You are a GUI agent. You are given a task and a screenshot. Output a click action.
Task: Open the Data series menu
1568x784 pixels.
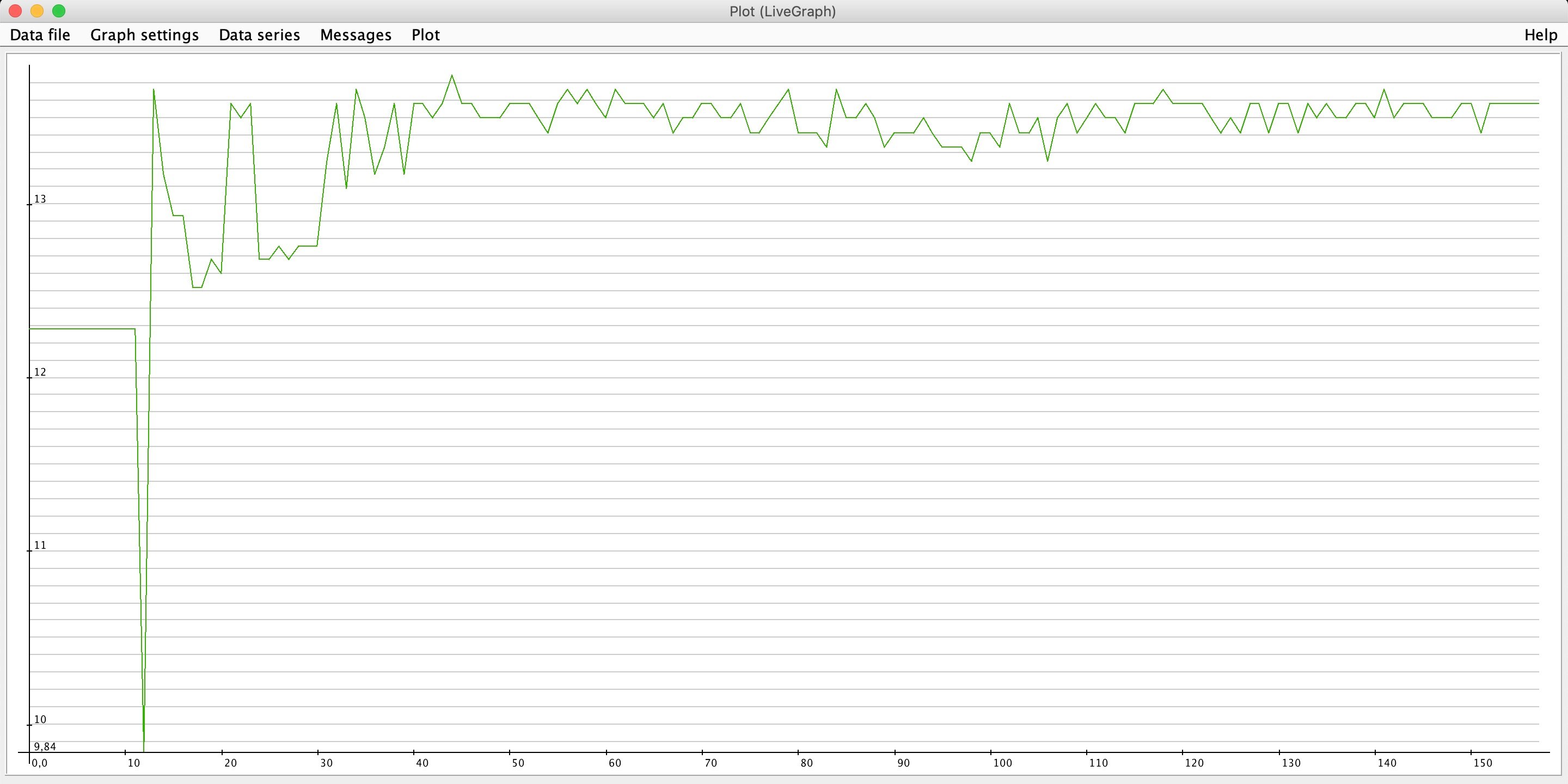pos(259,35)
